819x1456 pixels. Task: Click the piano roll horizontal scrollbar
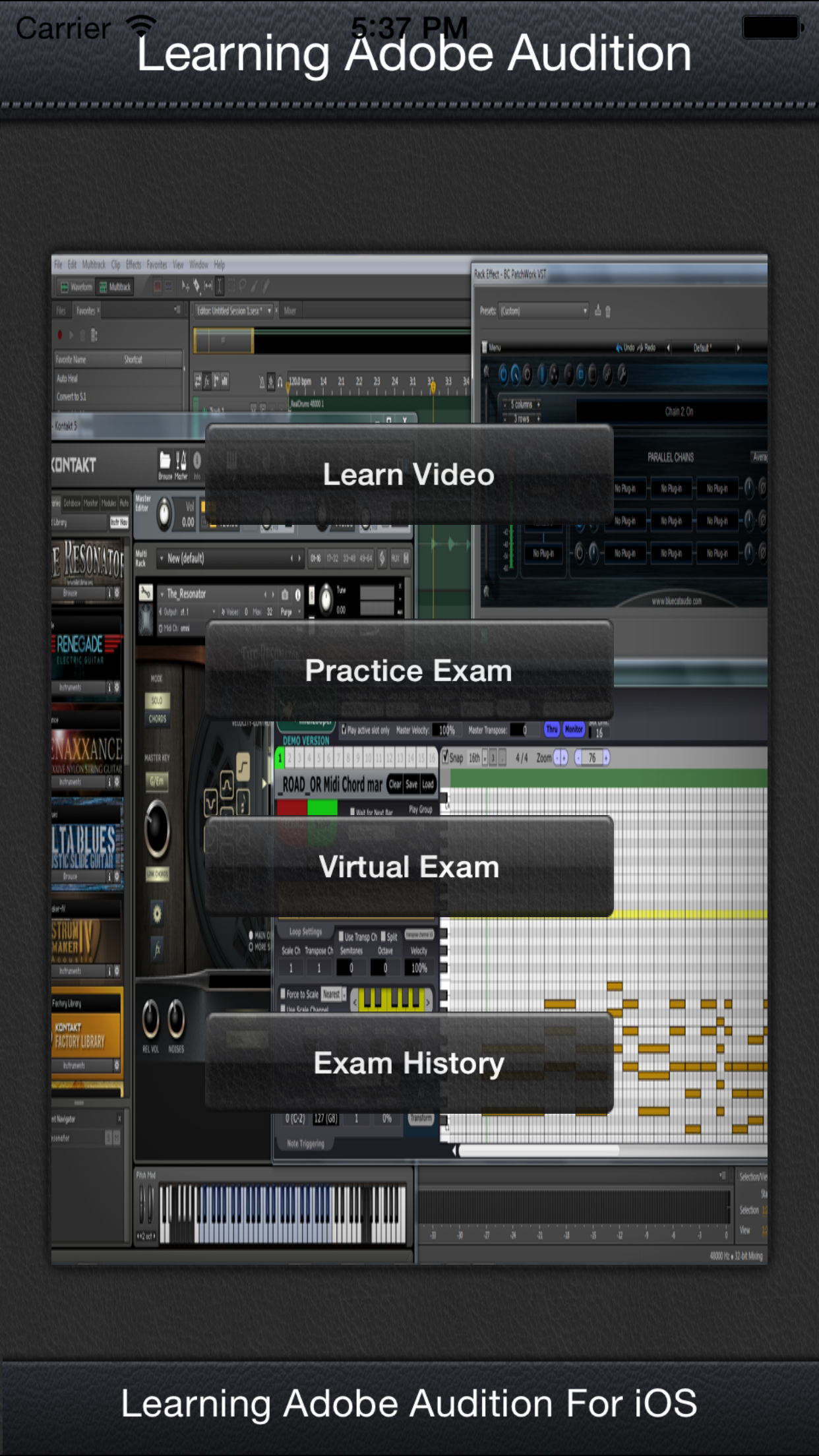(x=538, y=1151)
